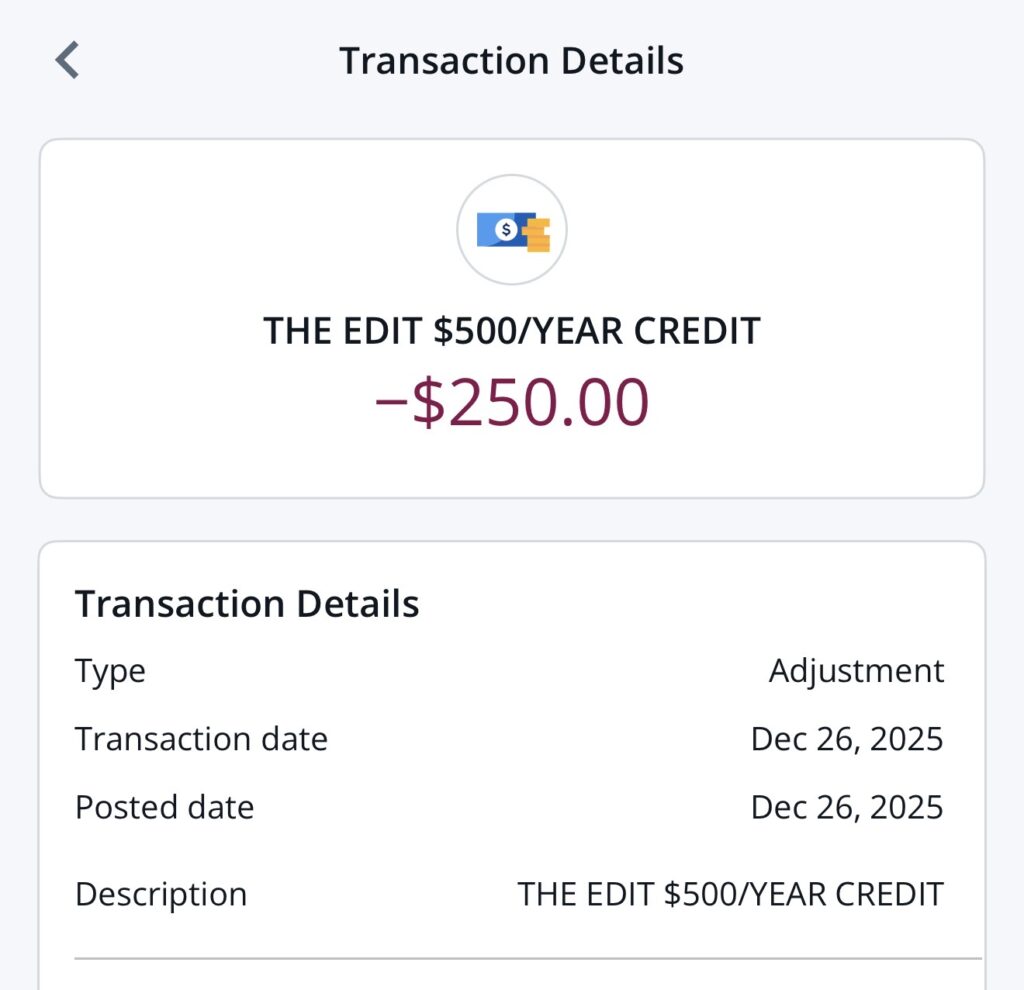Click the cash and coins transaction icon

512,230
